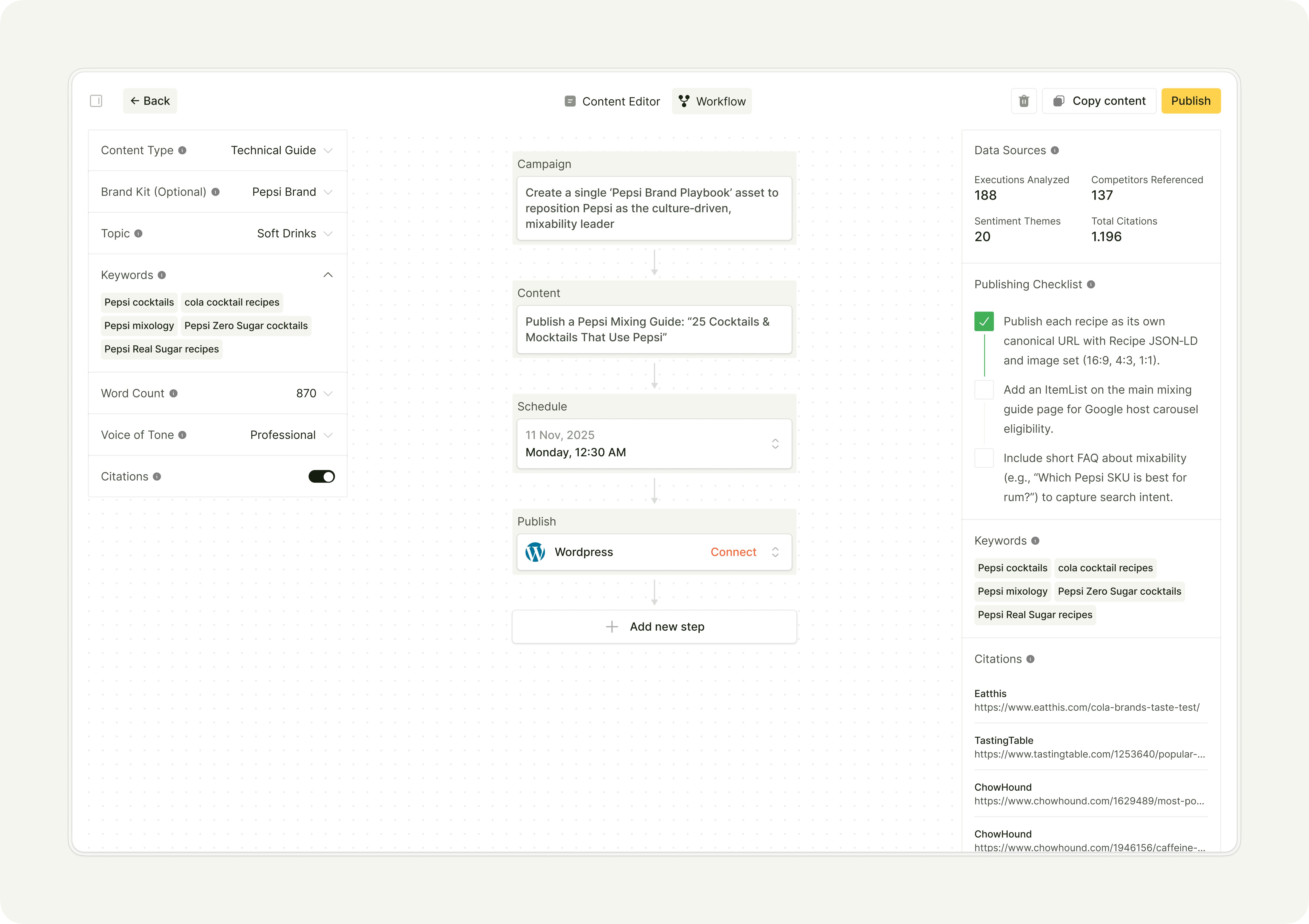Screen dimensions: 1309x924
Task: Check the short FAQ about mixability checkbox
Action: (x=984, y=458)
